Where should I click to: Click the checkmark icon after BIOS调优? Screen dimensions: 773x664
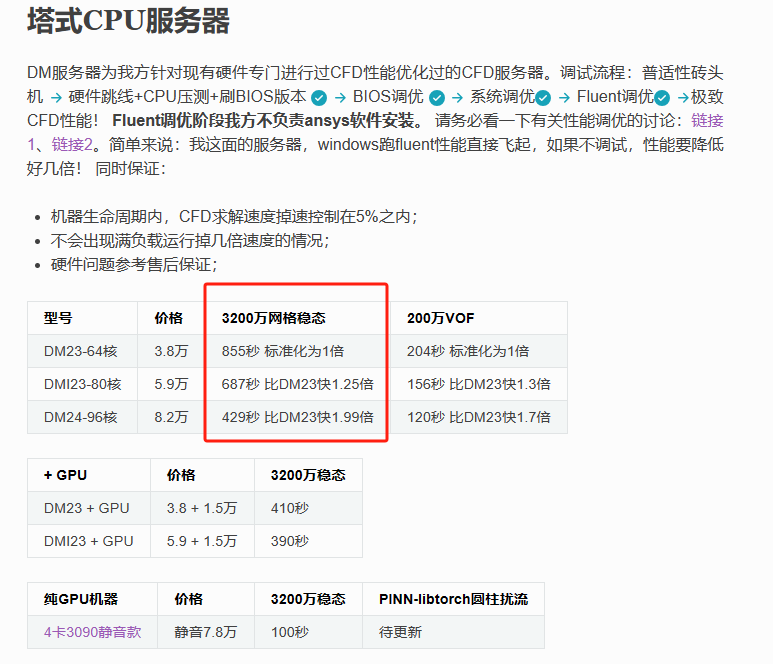(x=436, y=98)
